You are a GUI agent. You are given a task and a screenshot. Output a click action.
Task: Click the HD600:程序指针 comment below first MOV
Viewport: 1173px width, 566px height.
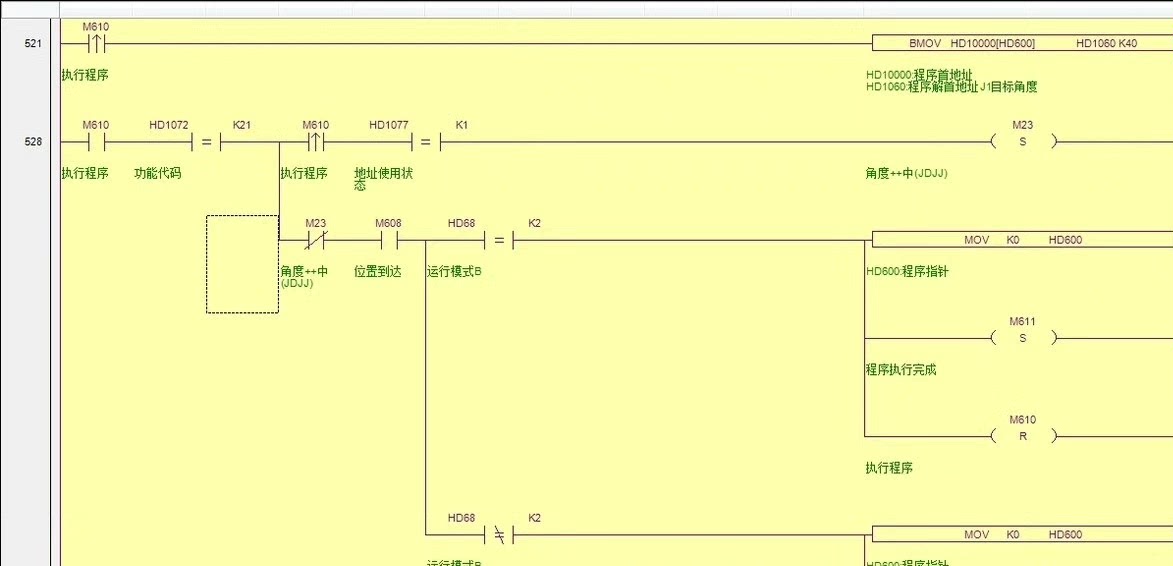[x=907, y=271]
